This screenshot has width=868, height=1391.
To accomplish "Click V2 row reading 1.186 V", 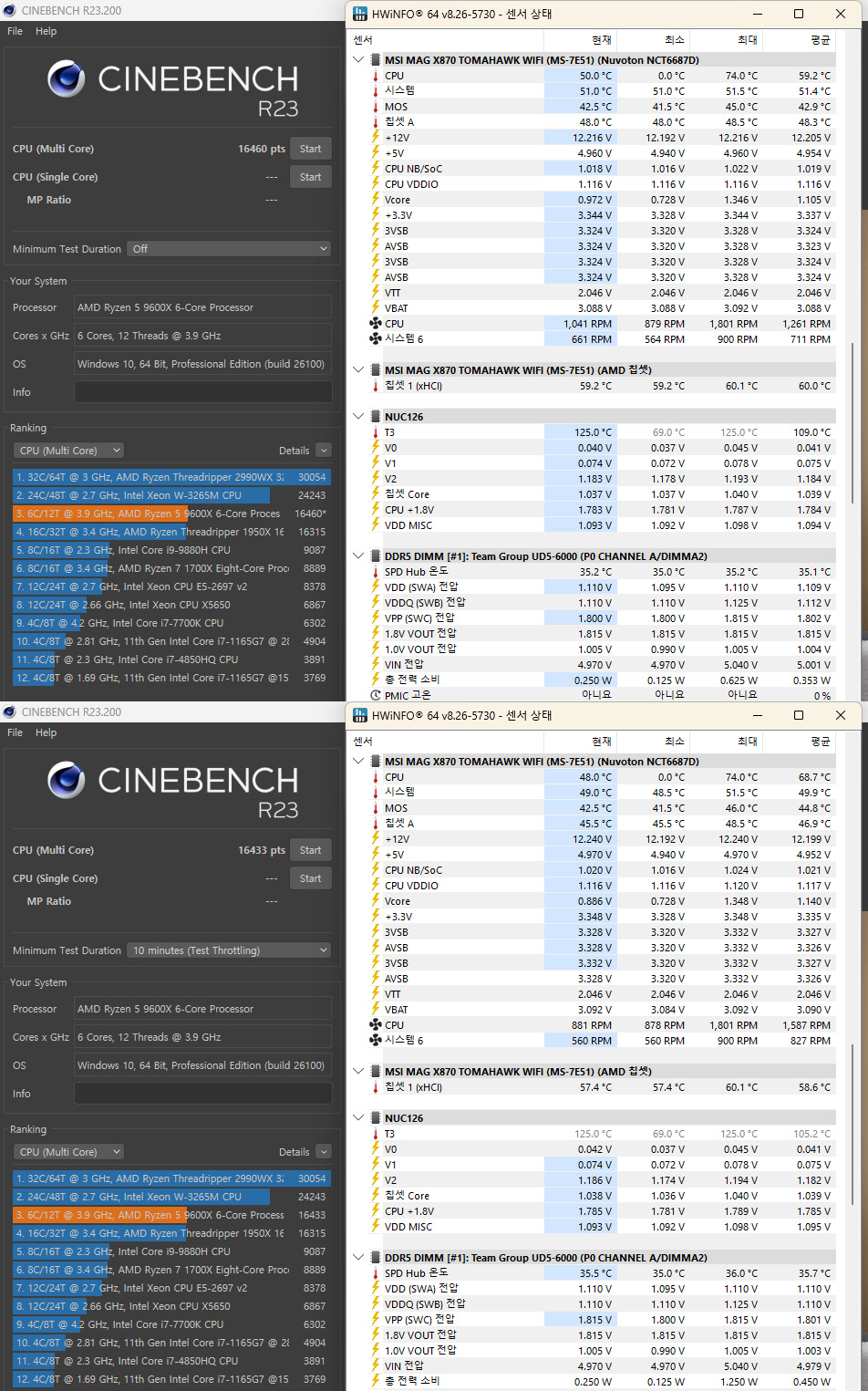I will pyautogui.click(x=601, y=1180).
